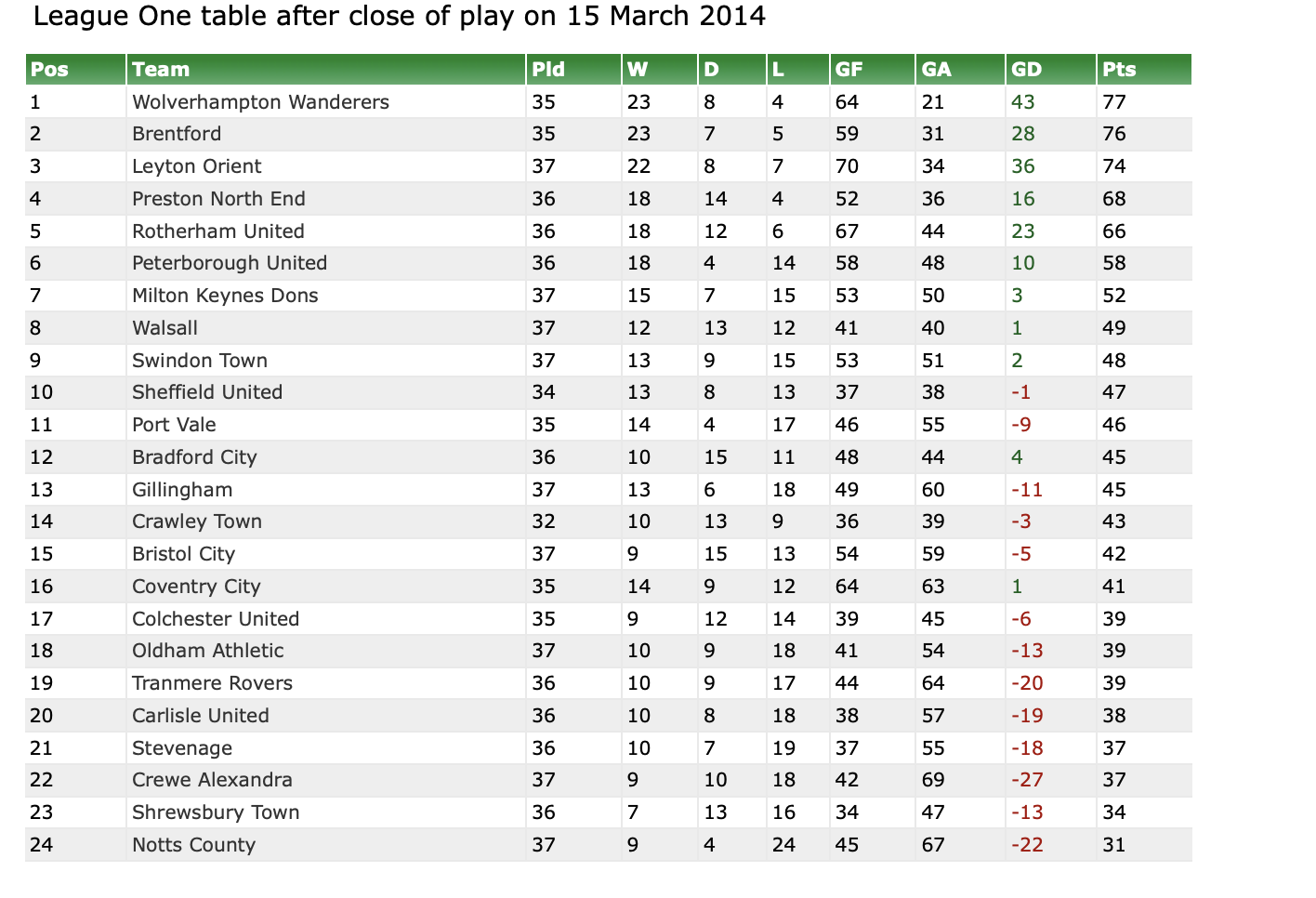1316x898 pixels.
Task: Click the GD column header
Action: coord(1026,70)
